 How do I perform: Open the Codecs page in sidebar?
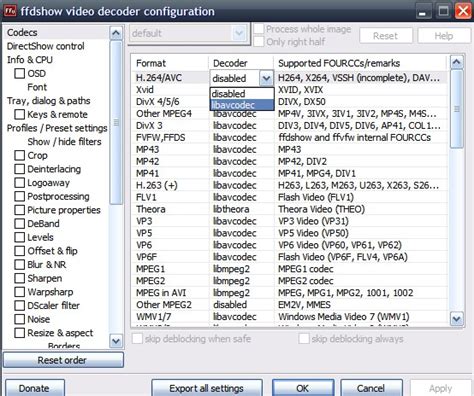[x=22, y=32]
